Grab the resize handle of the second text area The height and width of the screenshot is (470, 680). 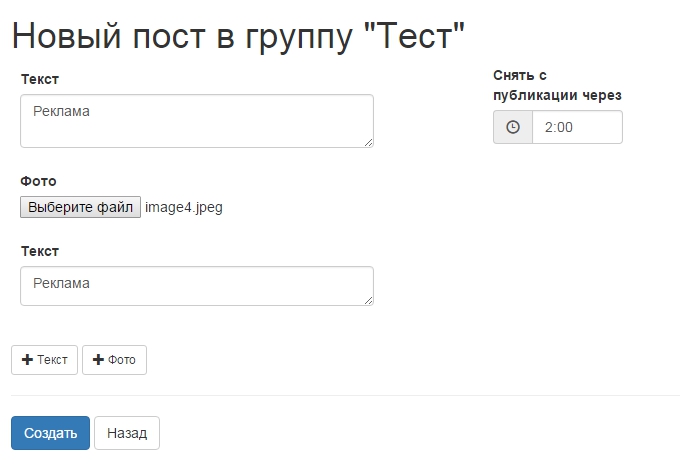368,300
